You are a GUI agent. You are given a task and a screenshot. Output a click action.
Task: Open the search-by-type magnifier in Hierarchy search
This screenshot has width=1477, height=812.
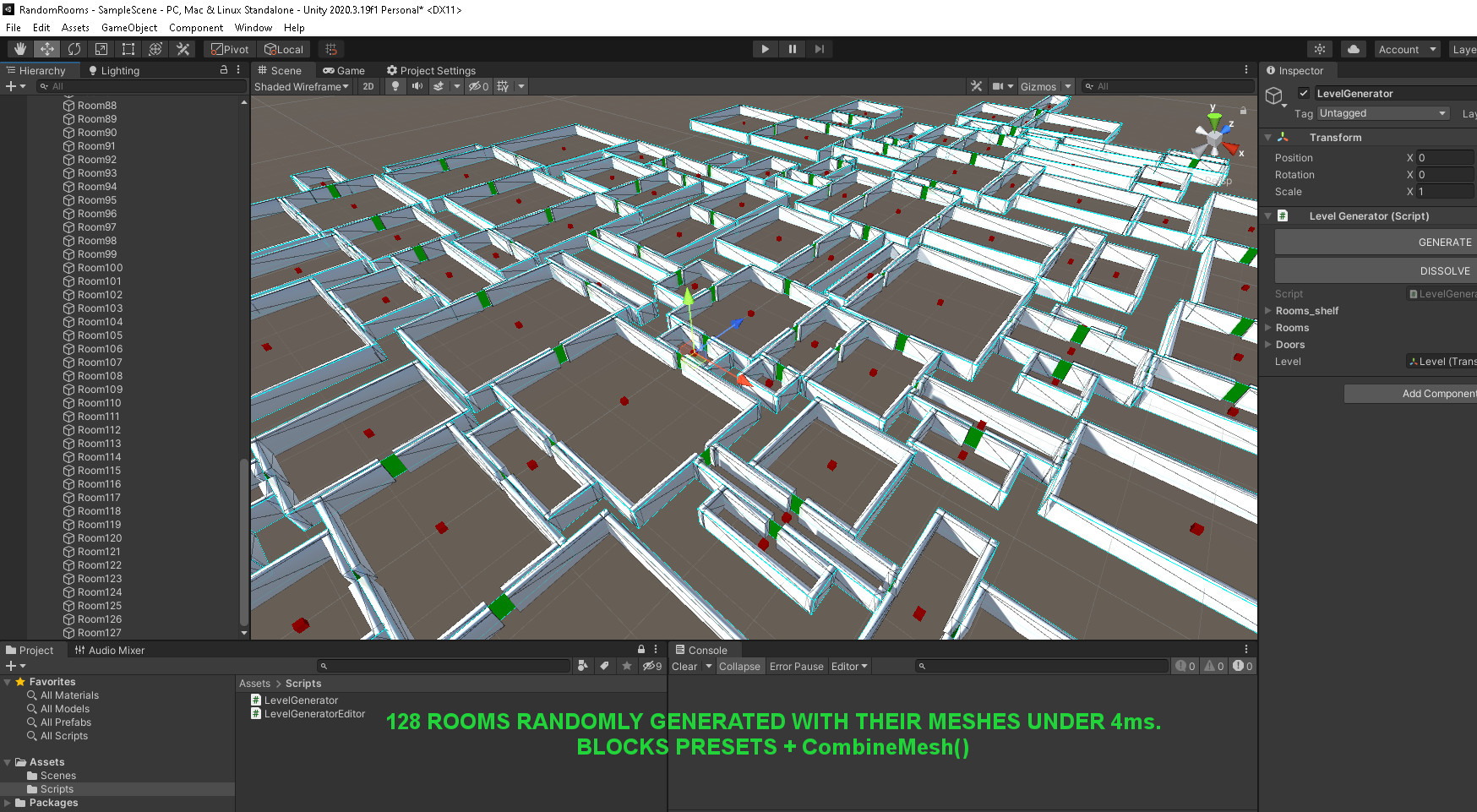[44, 85]
